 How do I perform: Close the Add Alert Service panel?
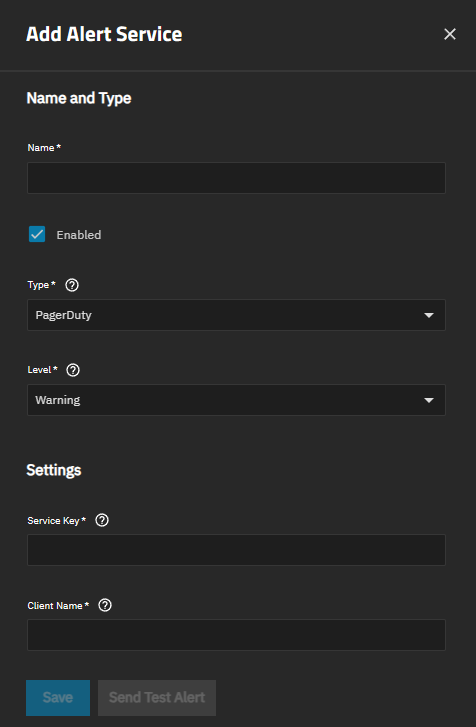coord(450,34)
